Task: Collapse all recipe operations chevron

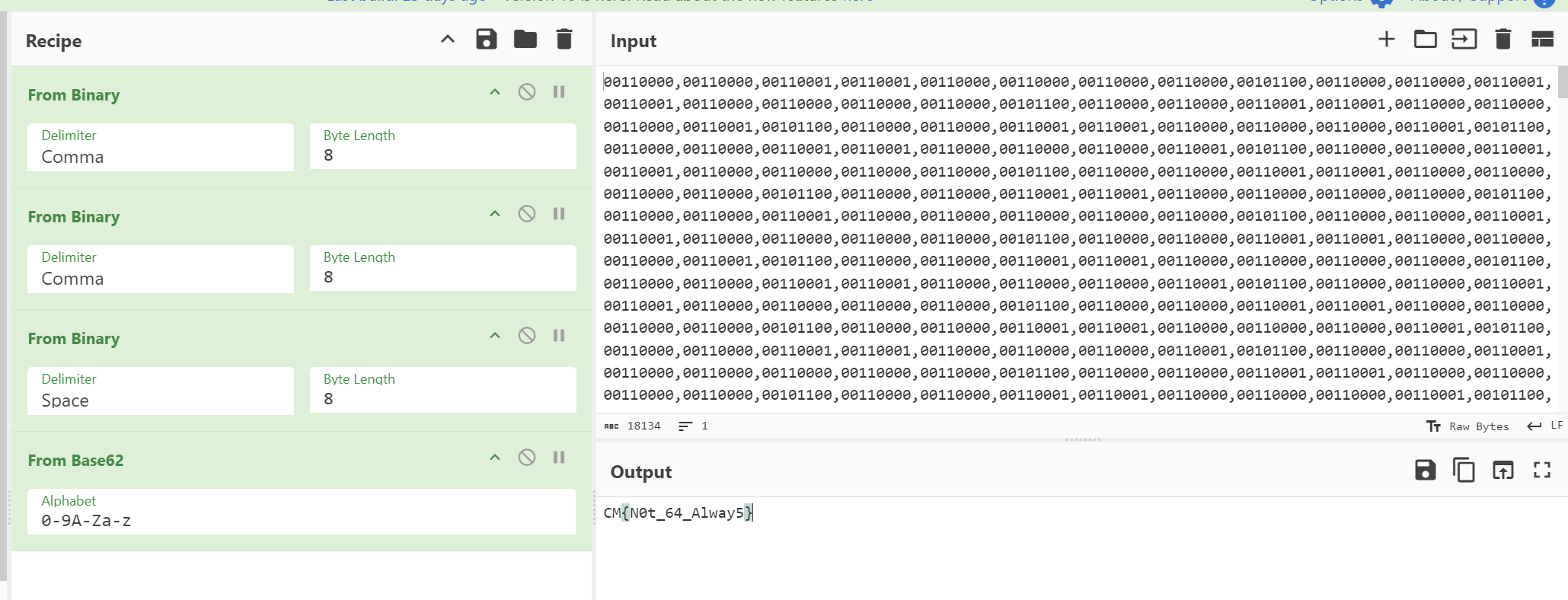Action: [x=448, y=40]
